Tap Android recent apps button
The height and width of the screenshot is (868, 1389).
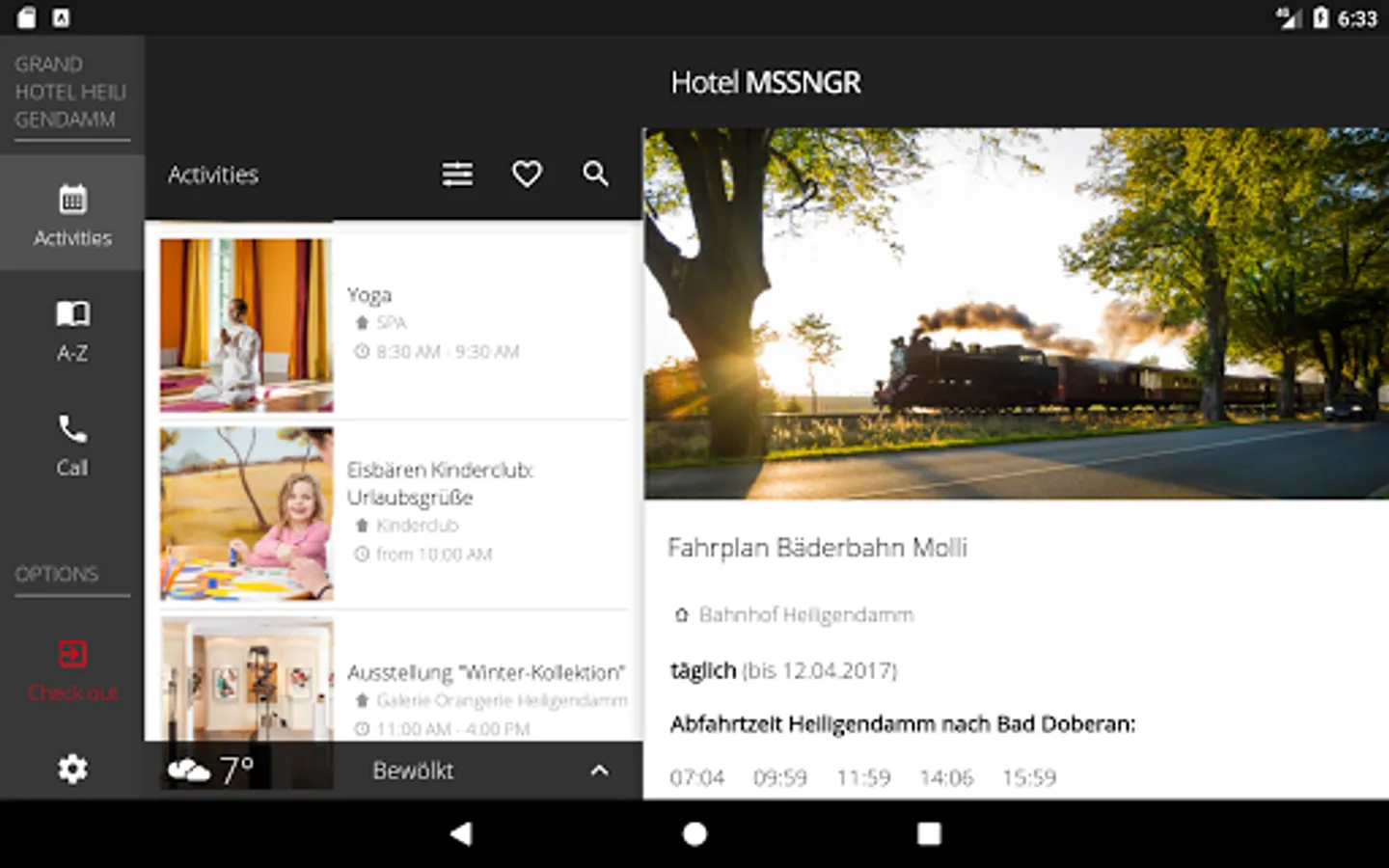tap(929, 833)
